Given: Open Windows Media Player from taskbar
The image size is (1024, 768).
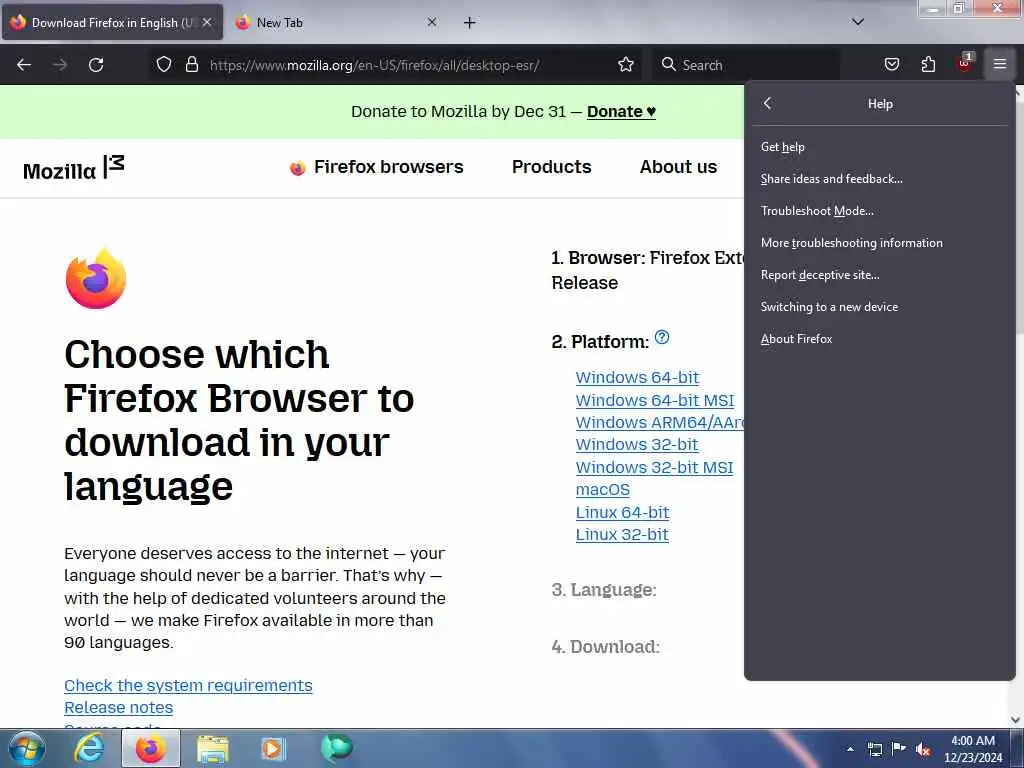Looking at the screenshot, I should tap(273, 749).
